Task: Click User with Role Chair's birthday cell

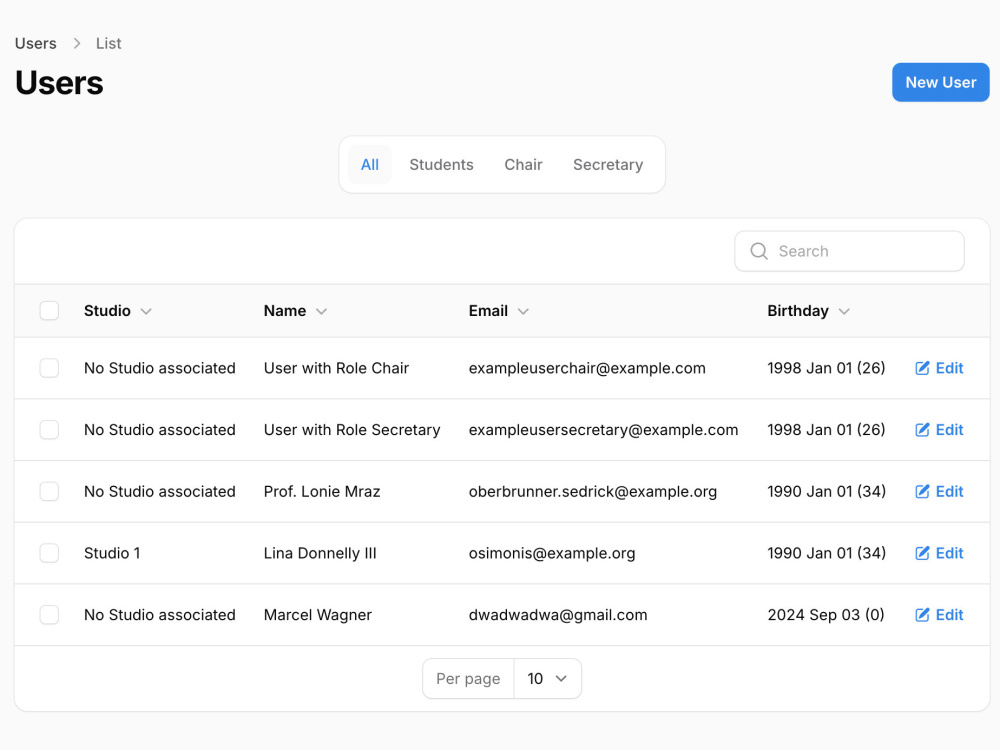Action: pos(827,368)
